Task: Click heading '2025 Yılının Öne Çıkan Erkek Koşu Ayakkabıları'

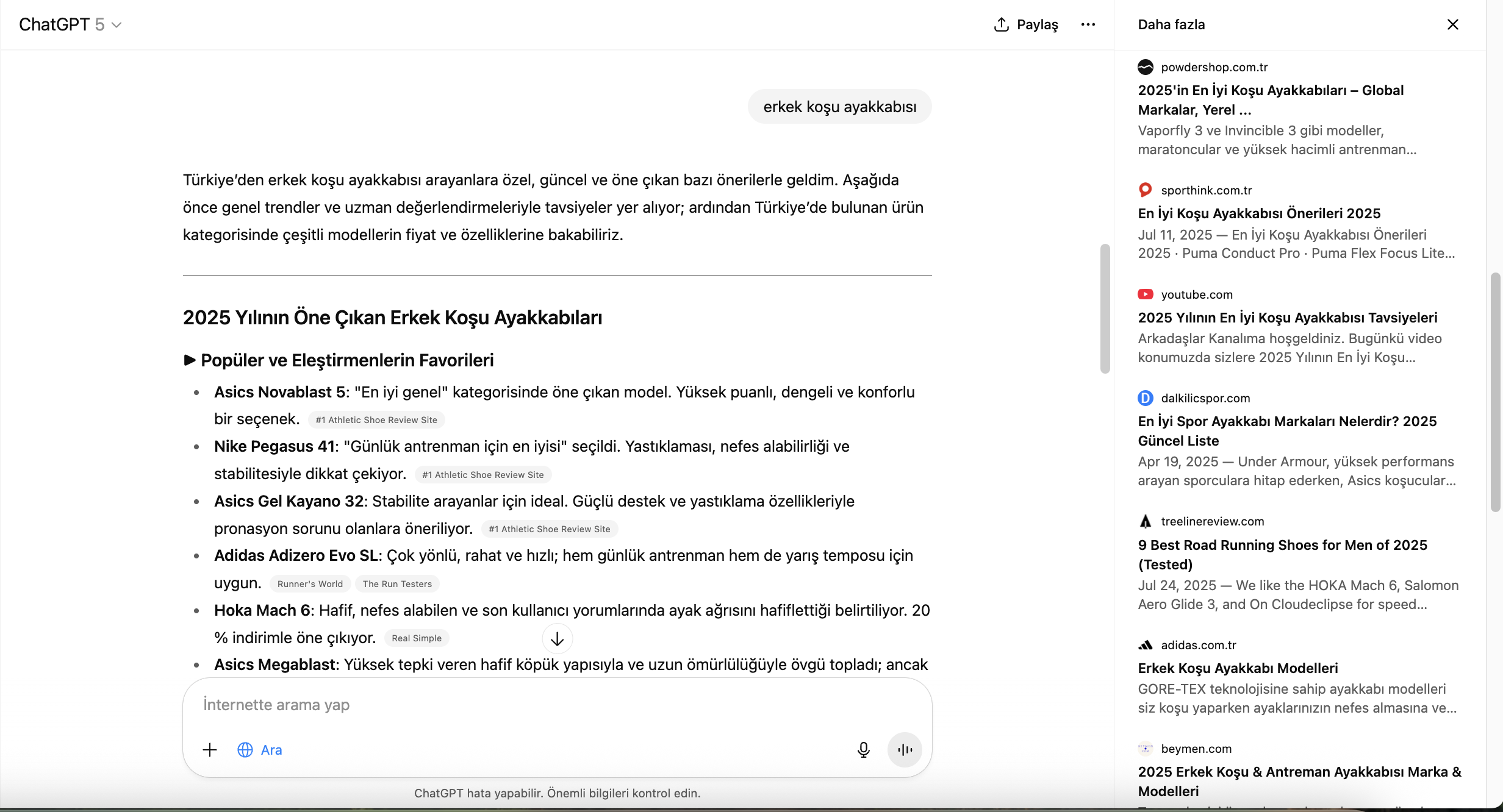Action: [x=392, y=318]
